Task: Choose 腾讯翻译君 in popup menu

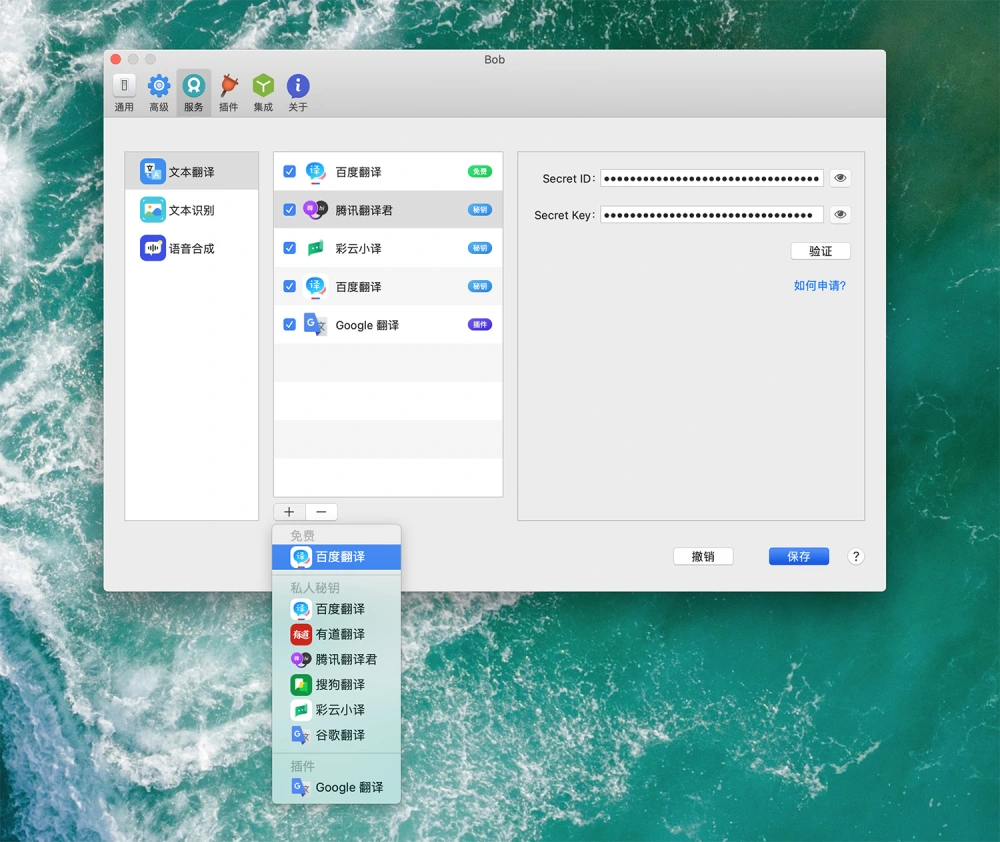Action: (336, 659)
